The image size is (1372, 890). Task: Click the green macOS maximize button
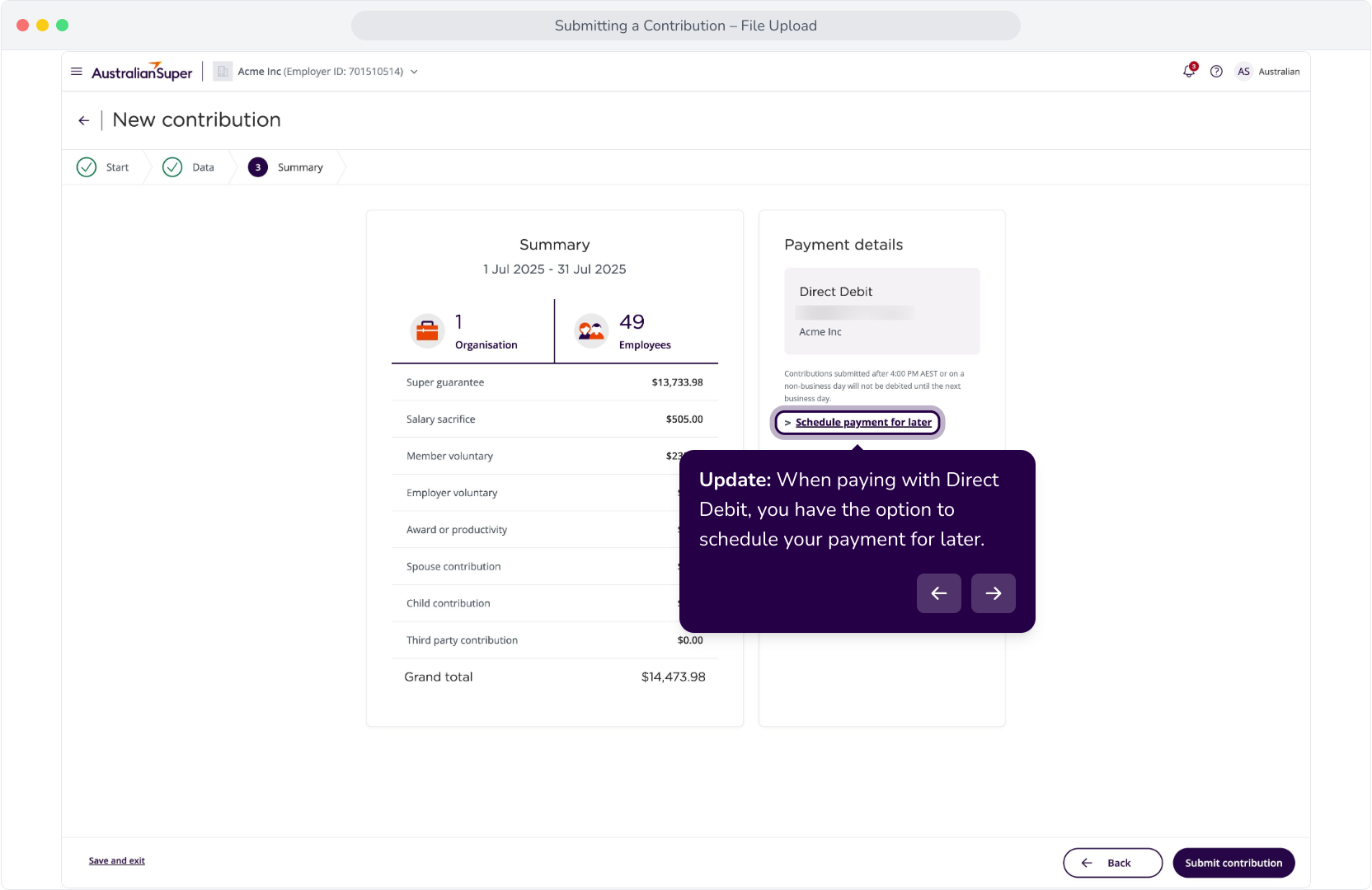point(62,26)
